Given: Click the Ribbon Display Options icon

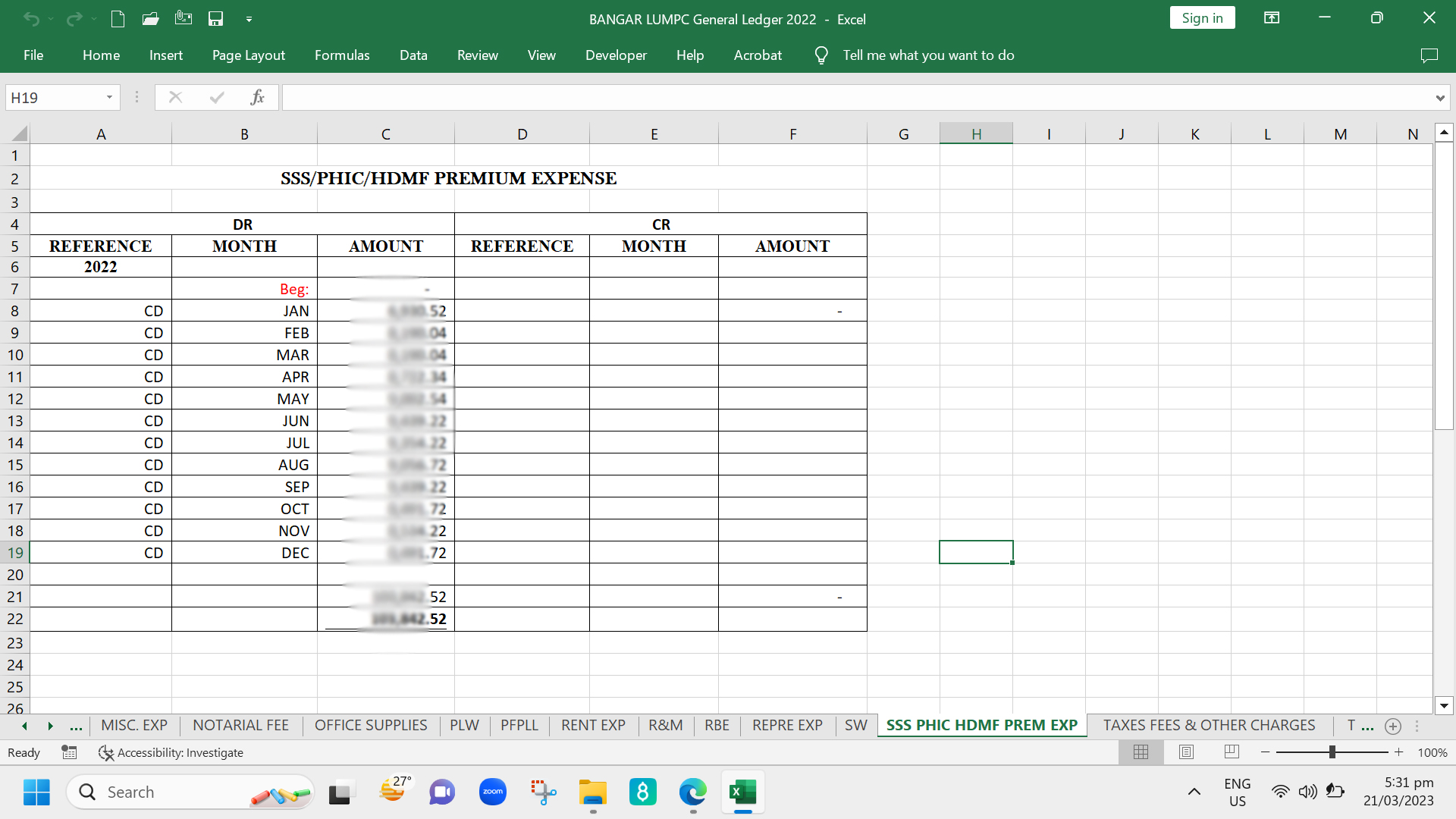Looking at the screenshot, I should click(1272, 18).
